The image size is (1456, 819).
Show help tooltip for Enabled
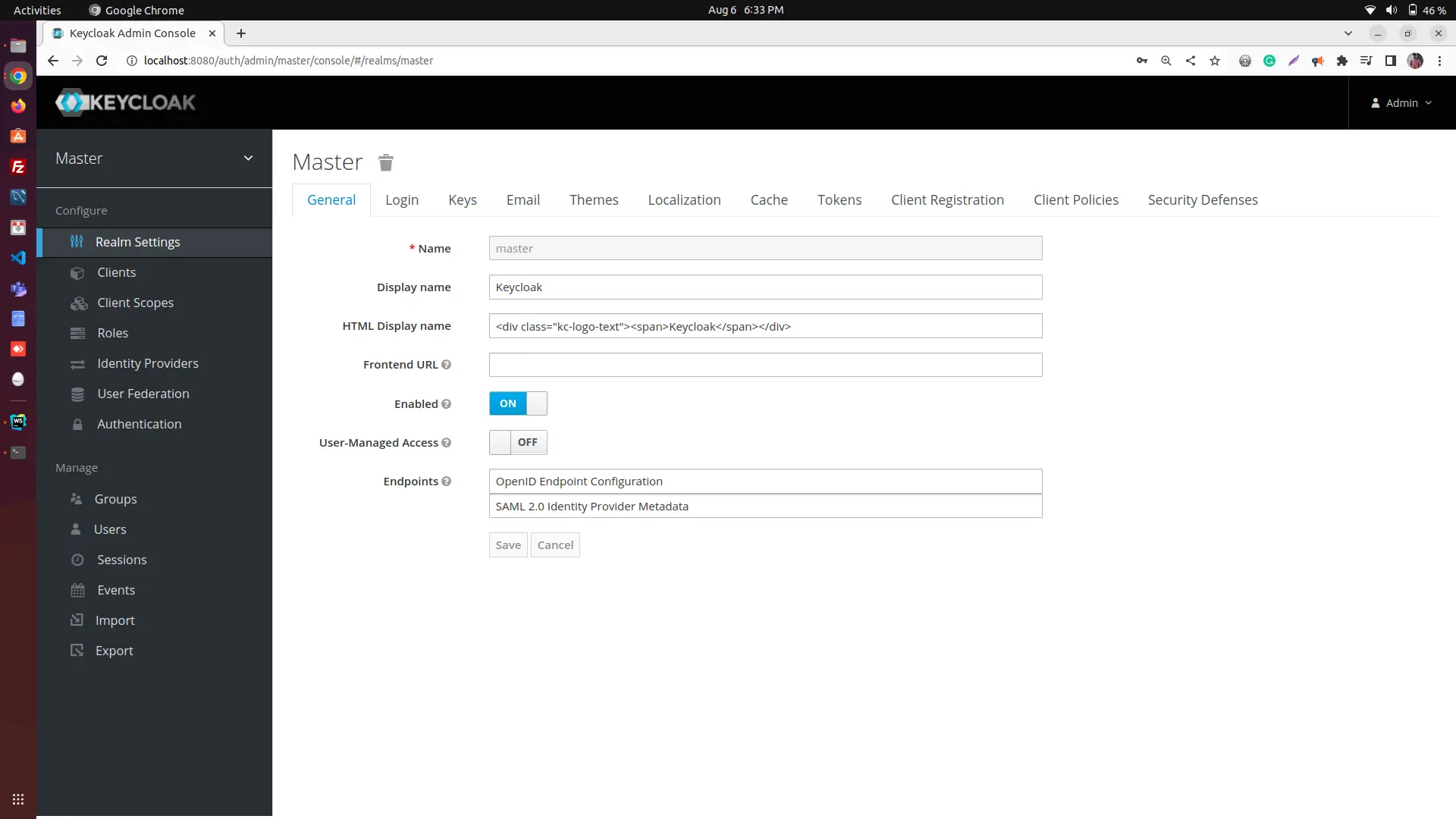(x=446, y=404)
